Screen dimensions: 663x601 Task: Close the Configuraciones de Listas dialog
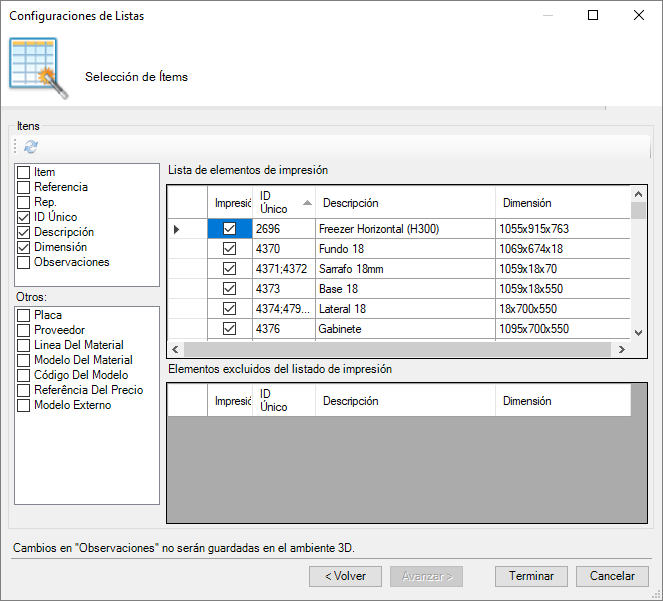(639, 15)
